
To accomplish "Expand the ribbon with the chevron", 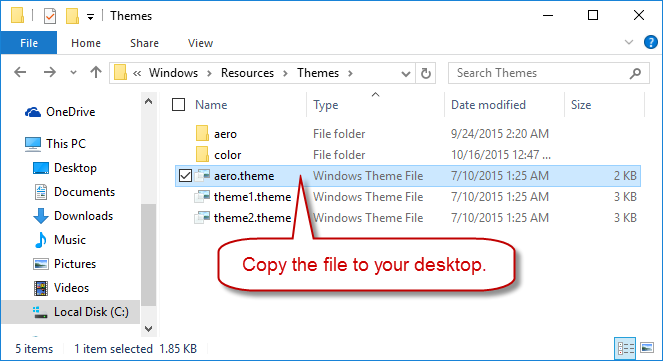I will [x=629, y=42].
